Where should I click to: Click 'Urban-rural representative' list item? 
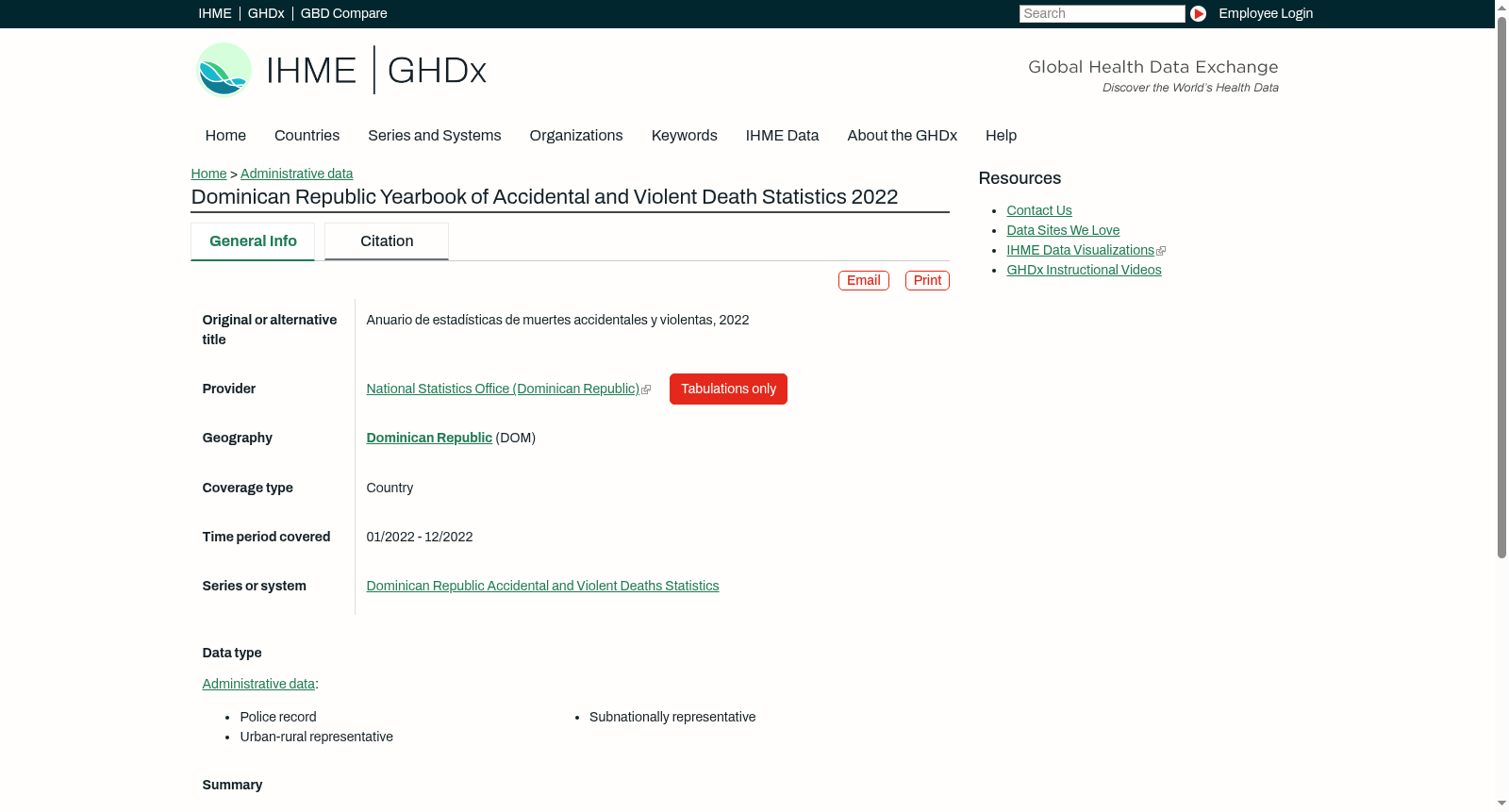coord(316,737)
